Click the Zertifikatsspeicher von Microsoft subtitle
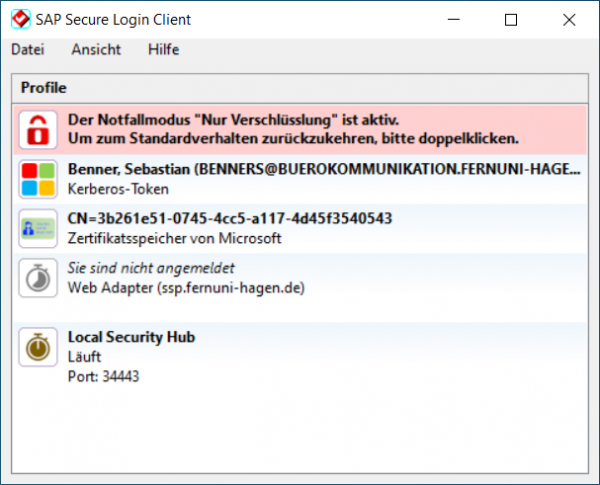Image resolution: width=600 pixels, height=485 pixels. pos(175,238)
